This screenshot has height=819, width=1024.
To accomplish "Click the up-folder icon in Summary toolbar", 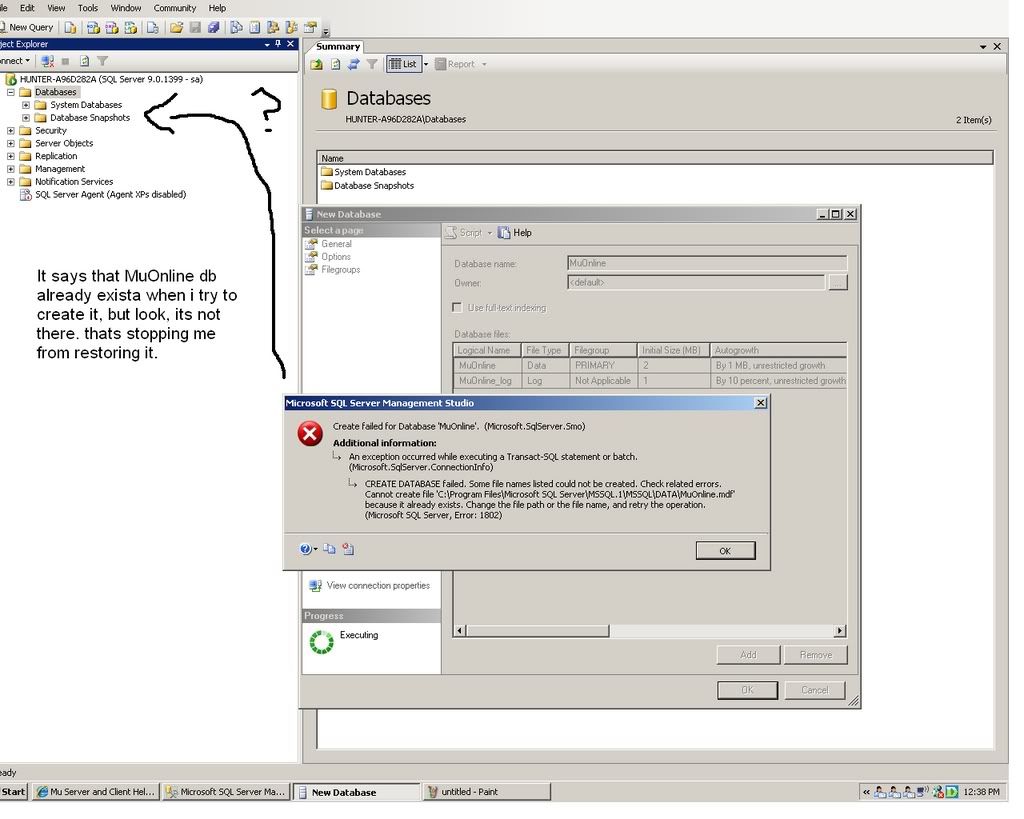I will (x=317, y=64).
